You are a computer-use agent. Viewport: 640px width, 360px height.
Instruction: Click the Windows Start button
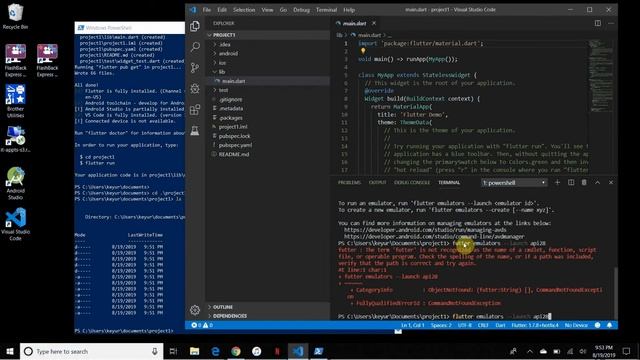tap(10, 351)
